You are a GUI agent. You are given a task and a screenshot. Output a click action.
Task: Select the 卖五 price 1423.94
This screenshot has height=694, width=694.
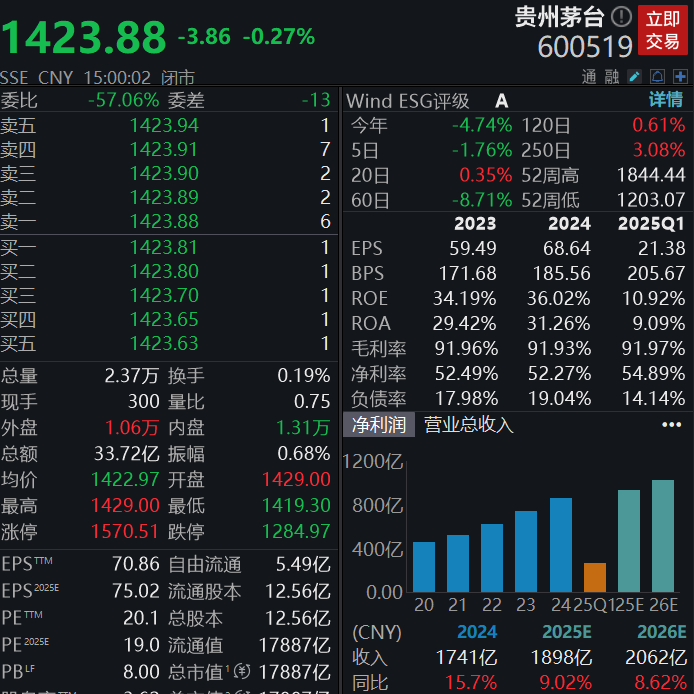point(164,126)
